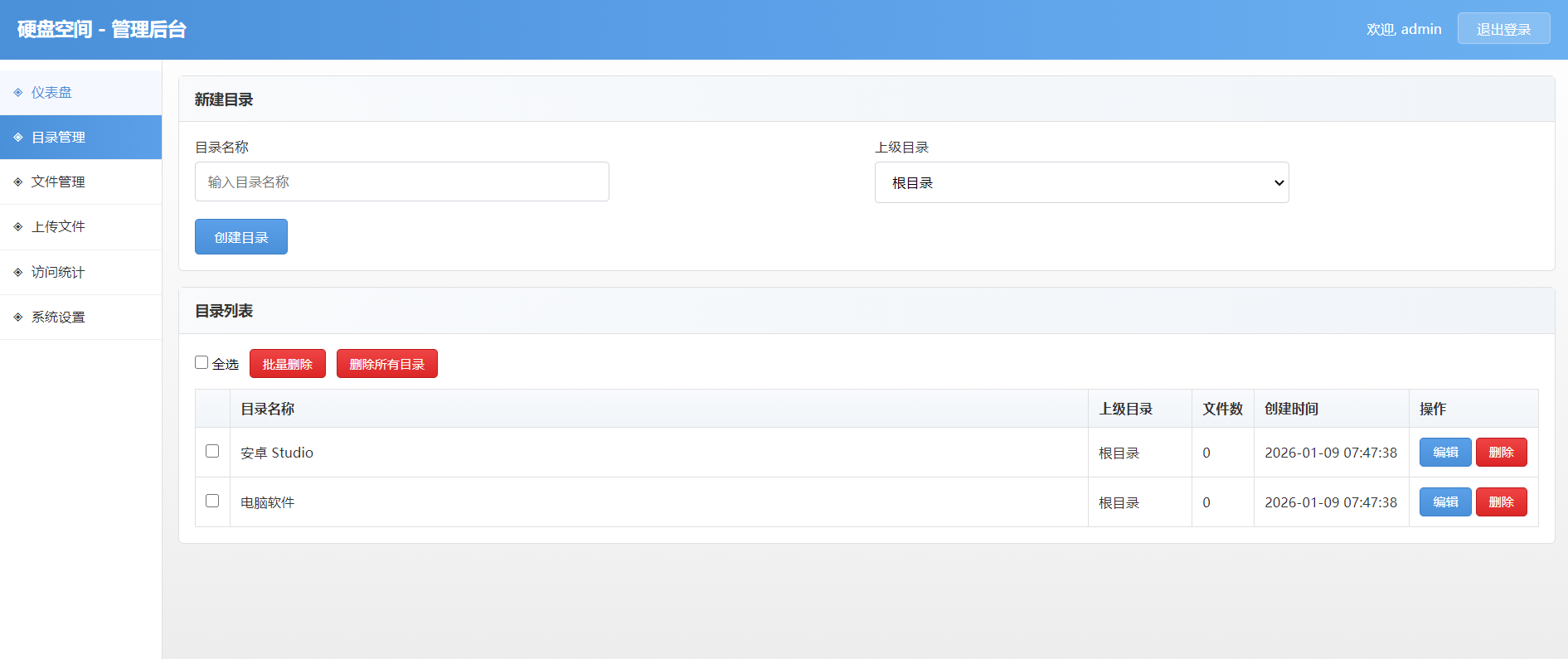Click the diamond icon beside 目录管理
This screenshot has height=659, width=1568.
click(18, 138)
